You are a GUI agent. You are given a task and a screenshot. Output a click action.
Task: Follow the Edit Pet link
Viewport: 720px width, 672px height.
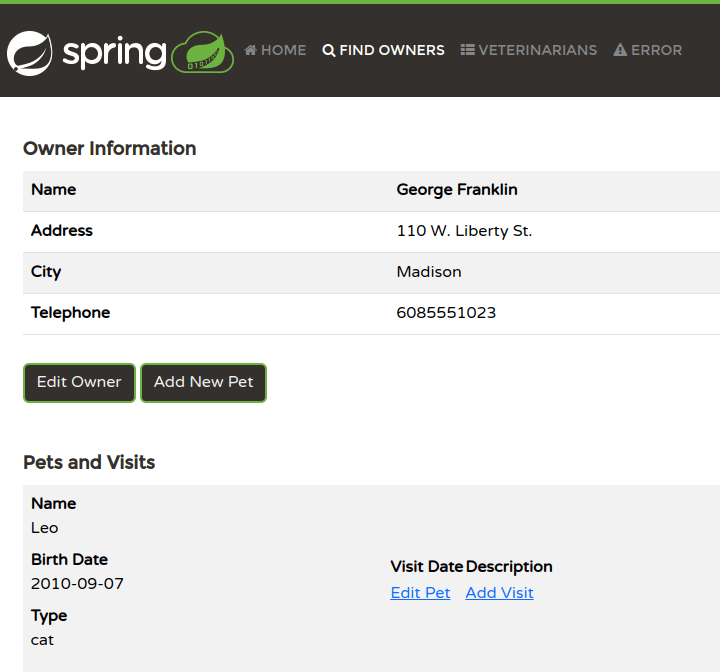(x=420, y=593)
